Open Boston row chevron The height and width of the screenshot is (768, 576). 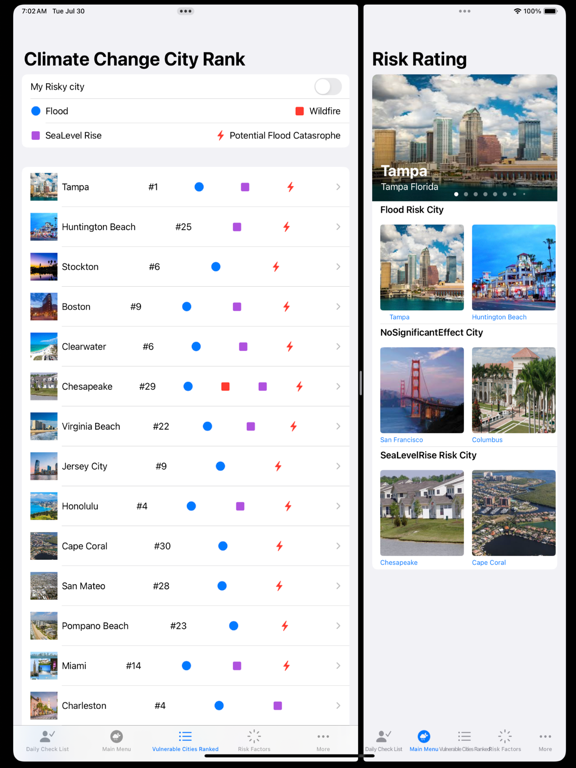338,307
